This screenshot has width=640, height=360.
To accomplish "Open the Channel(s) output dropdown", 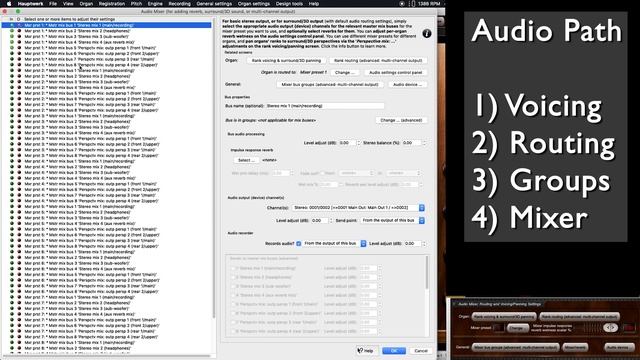I will (x=358, y=208).
